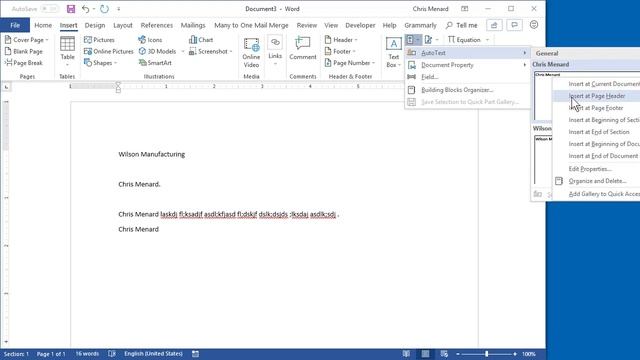Choose Field... from Quick Parts menu
The width and height of the screenshot is (640, 360).
click(467, 77)
